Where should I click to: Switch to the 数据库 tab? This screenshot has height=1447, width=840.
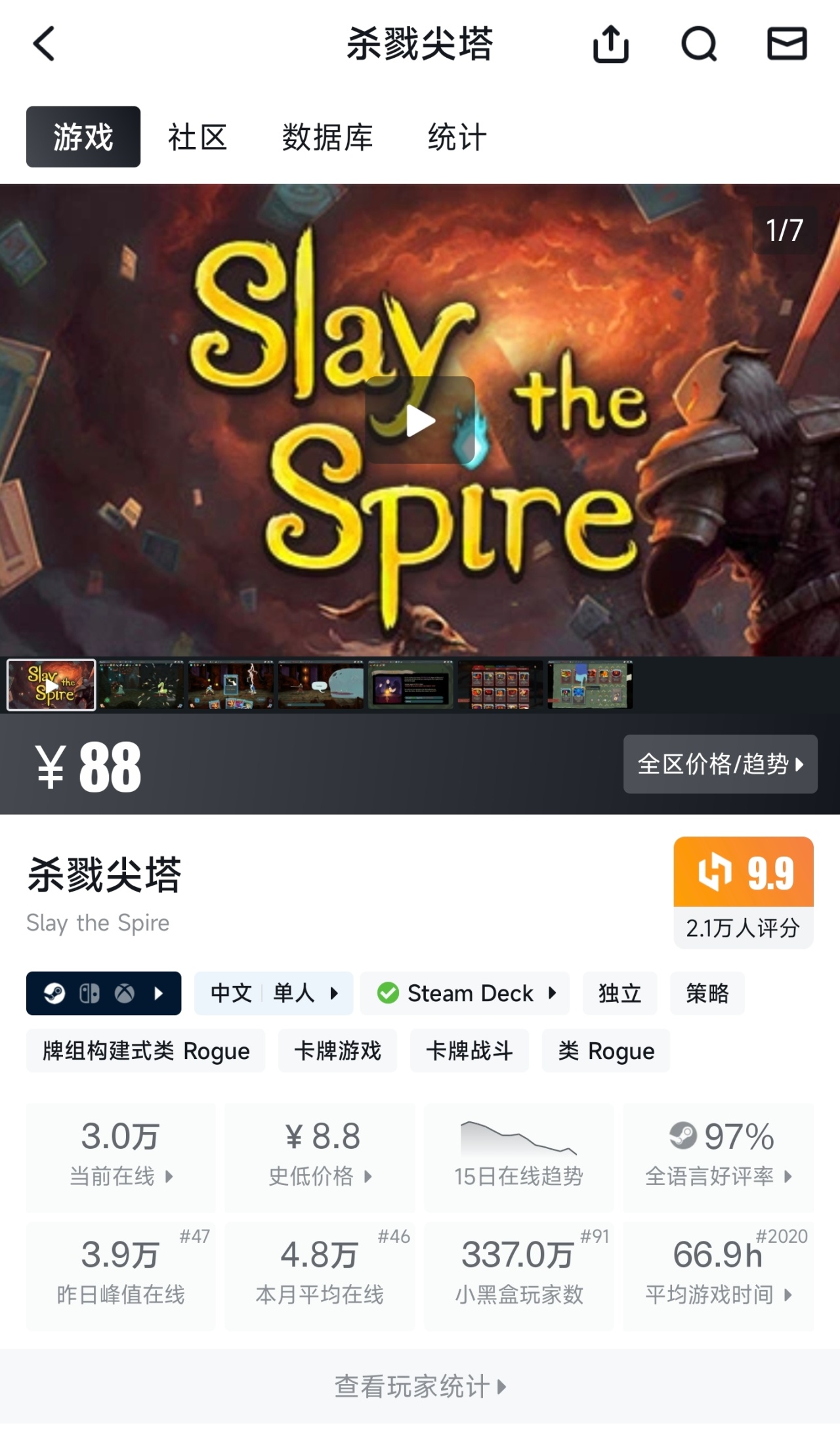pyautogui.click(x=327, y=137)
